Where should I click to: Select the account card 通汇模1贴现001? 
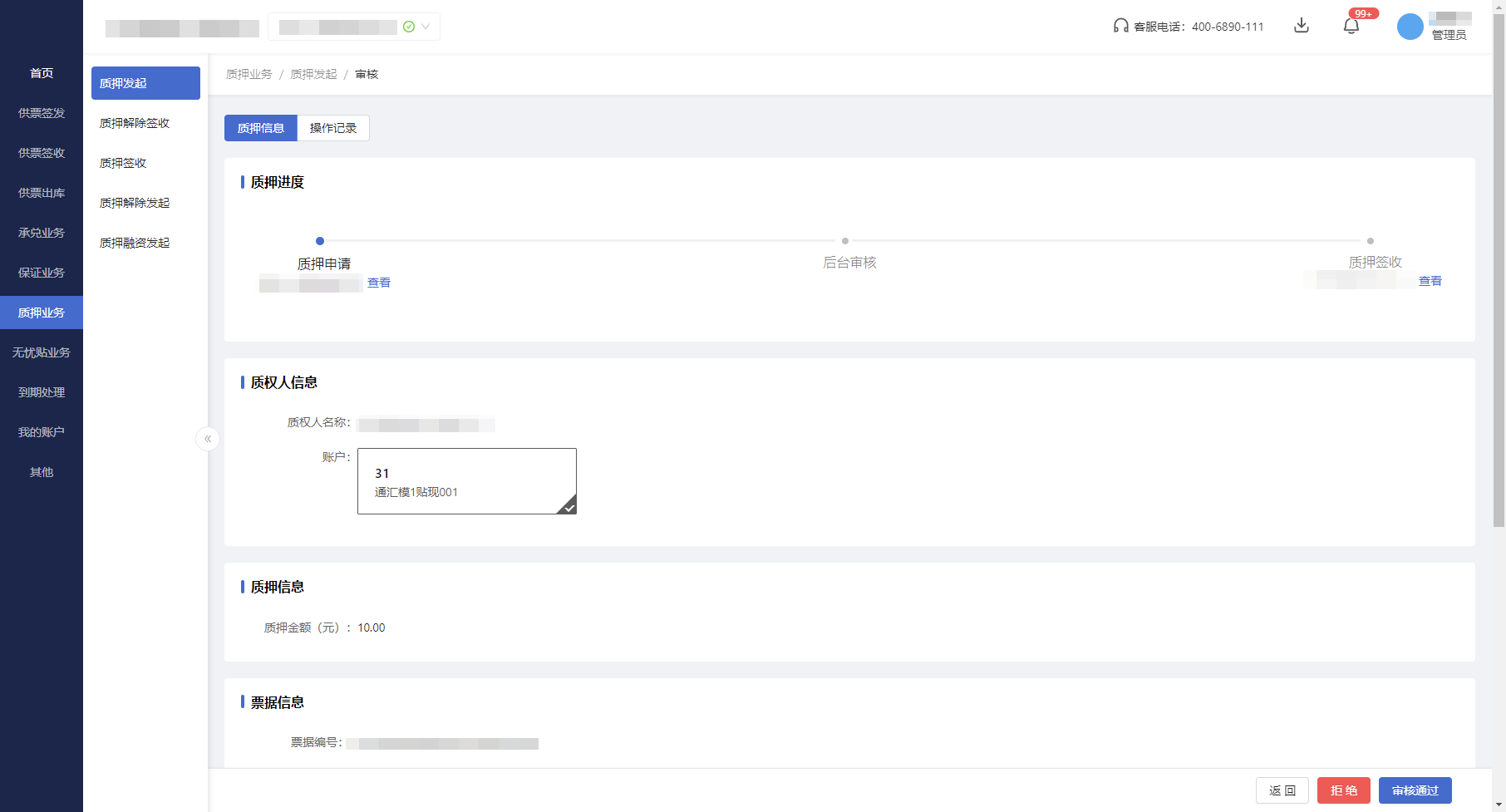[x=466, y=481]
